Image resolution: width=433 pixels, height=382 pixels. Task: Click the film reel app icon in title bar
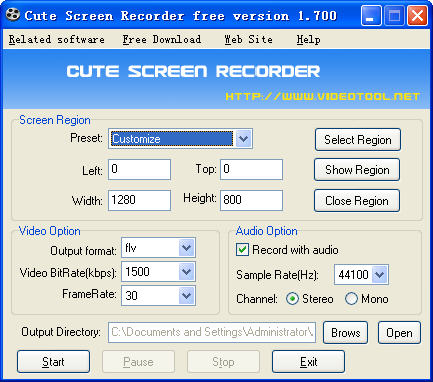click(13, 15)
